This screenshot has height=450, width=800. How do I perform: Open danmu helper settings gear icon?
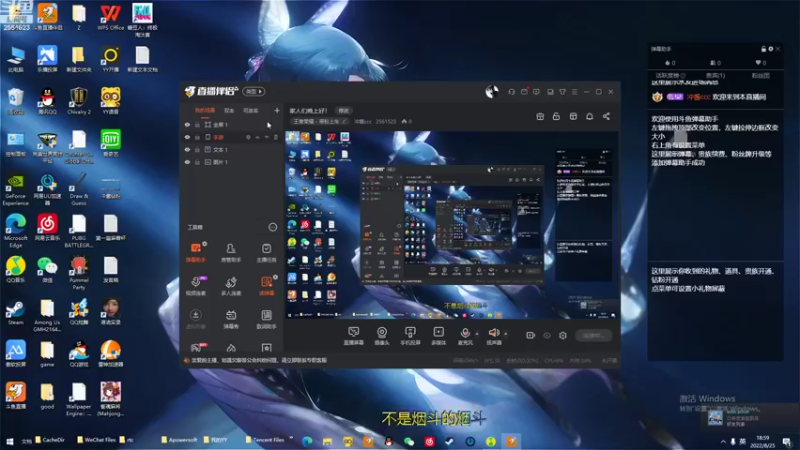770,49
